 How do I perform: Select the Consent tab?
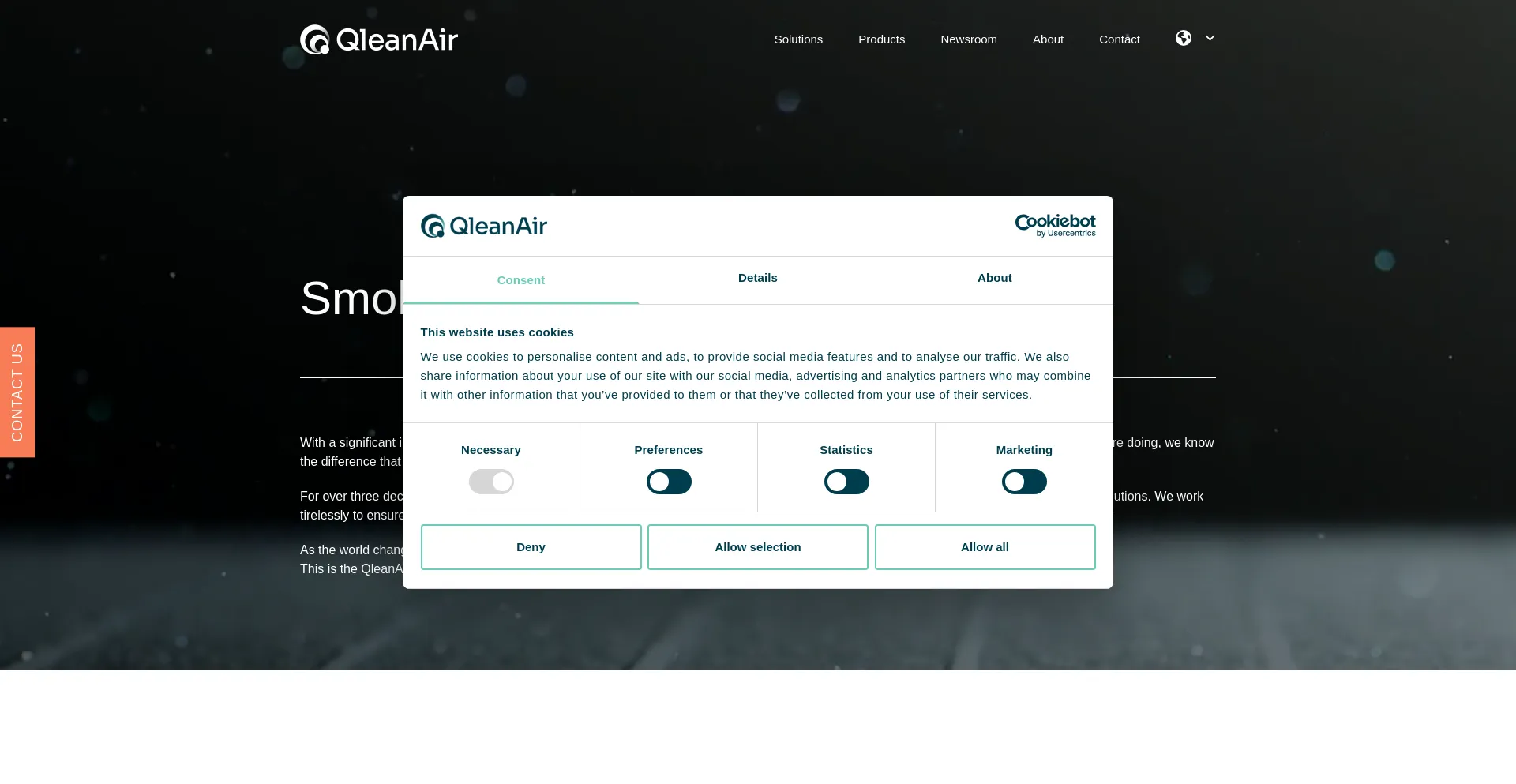(521, 280)
